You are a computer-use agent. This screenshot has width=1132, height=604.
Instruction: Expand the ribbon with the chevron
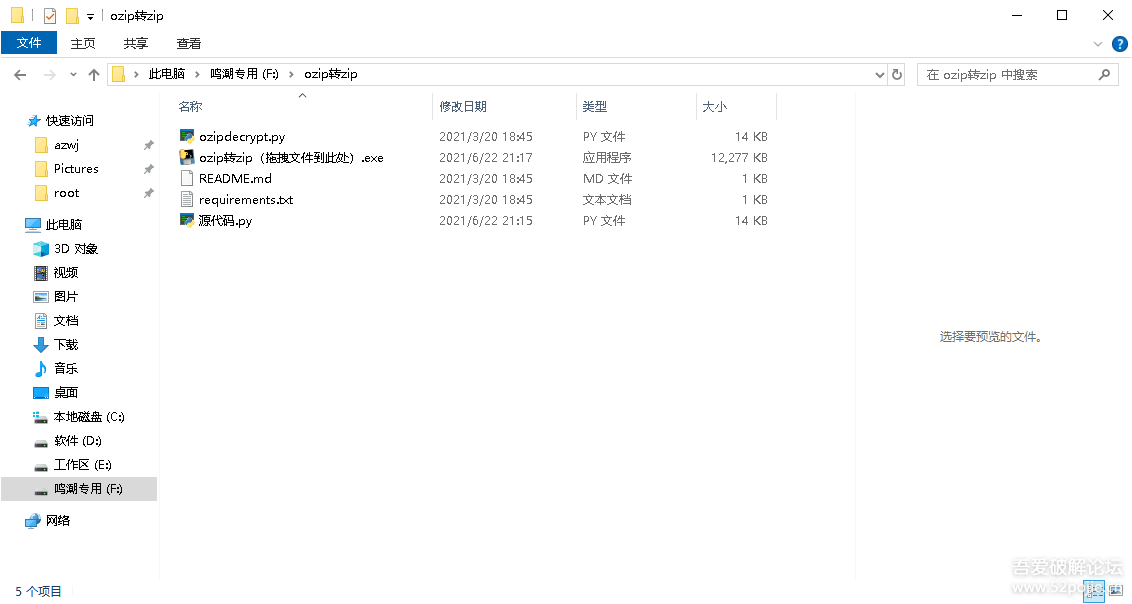[1098, 43]
